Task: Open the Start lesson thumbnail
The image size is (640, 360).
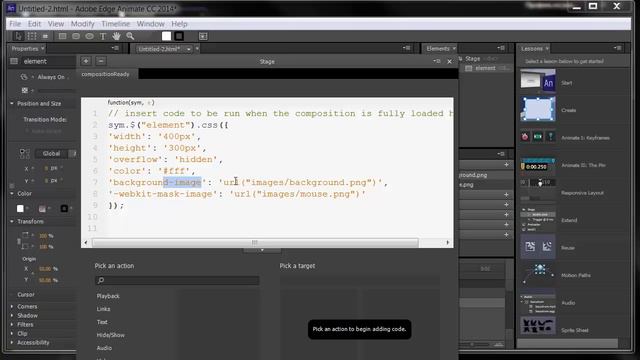Action: pos(538,81)
